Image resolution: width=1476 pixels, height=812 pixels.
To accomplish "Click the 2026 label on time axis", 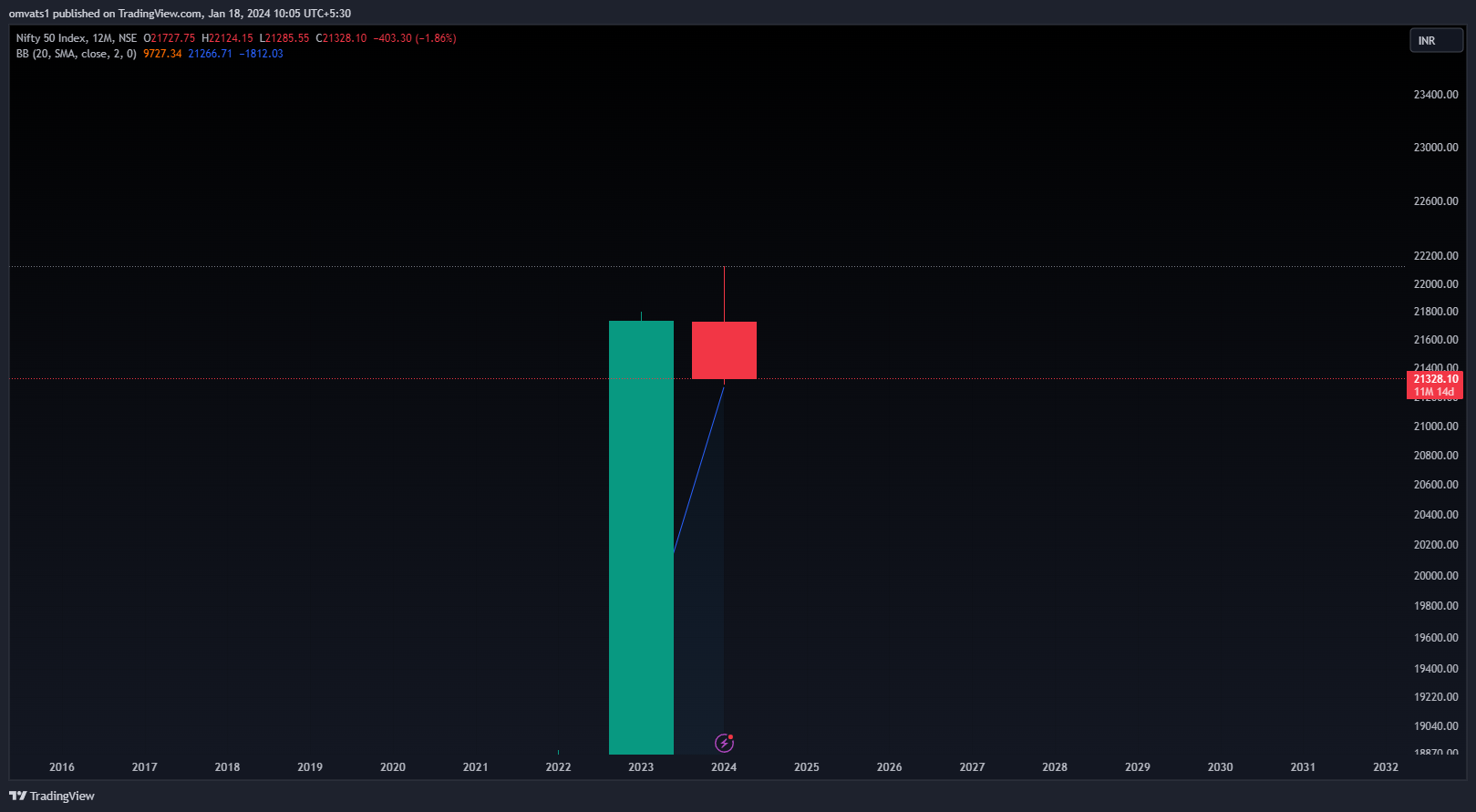I will [889, 767].
